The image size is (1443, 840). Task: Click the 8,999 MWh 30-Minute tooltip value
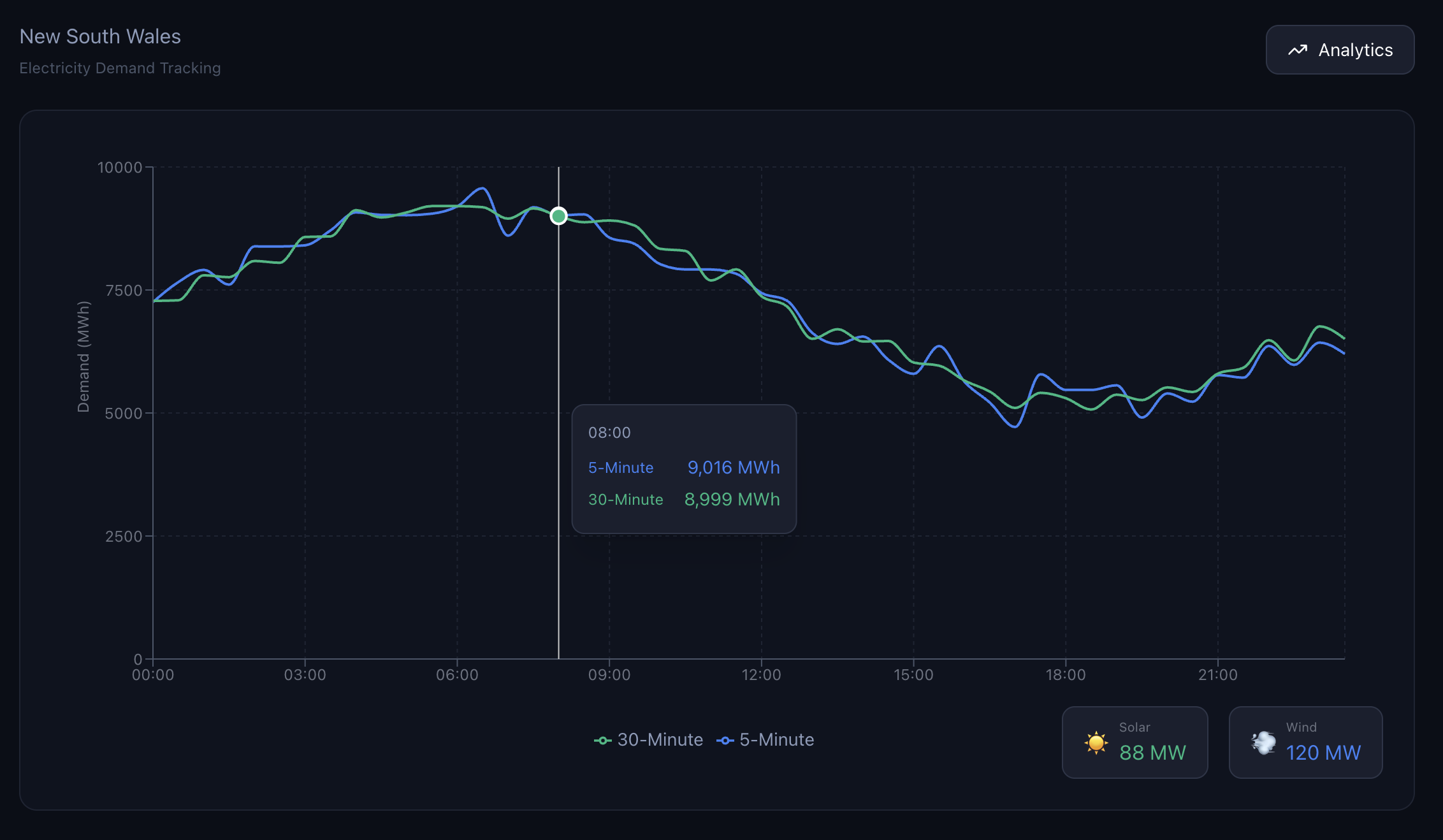coord(732,500)
